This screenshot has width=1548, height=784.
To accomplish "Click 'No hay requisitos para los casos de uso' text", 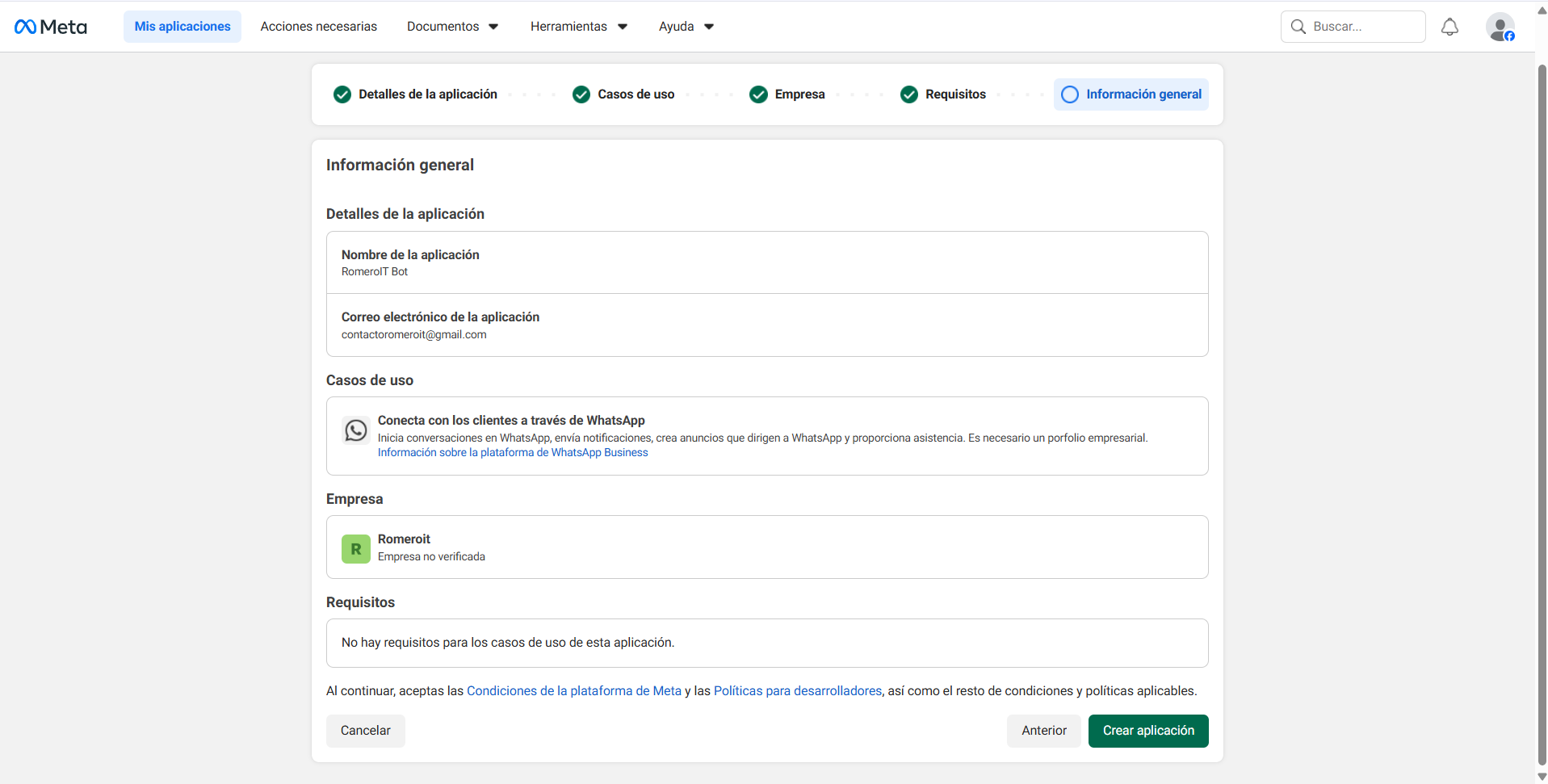I will point(508,643).
